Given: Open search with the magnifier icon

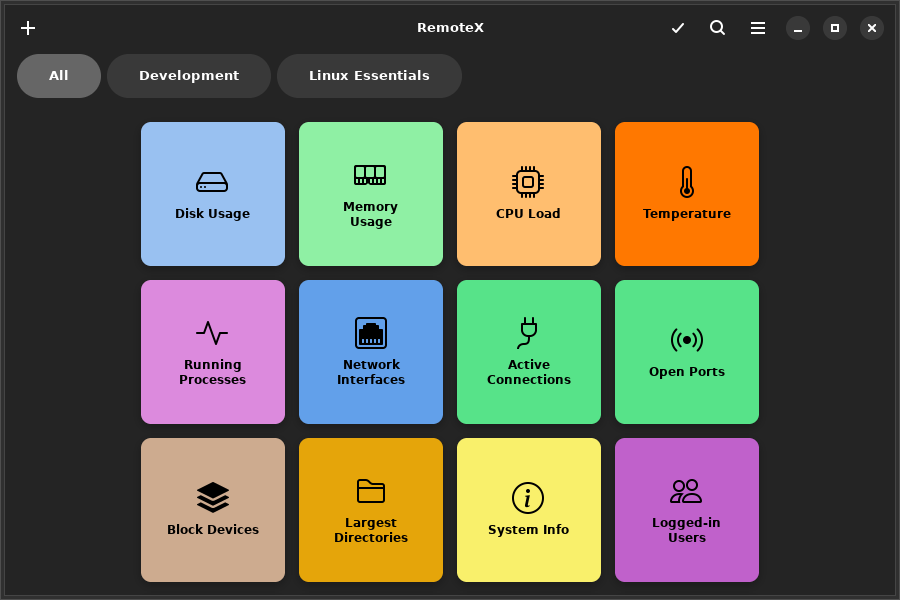Looking at the screenshot, I should [x=718, y=28].
